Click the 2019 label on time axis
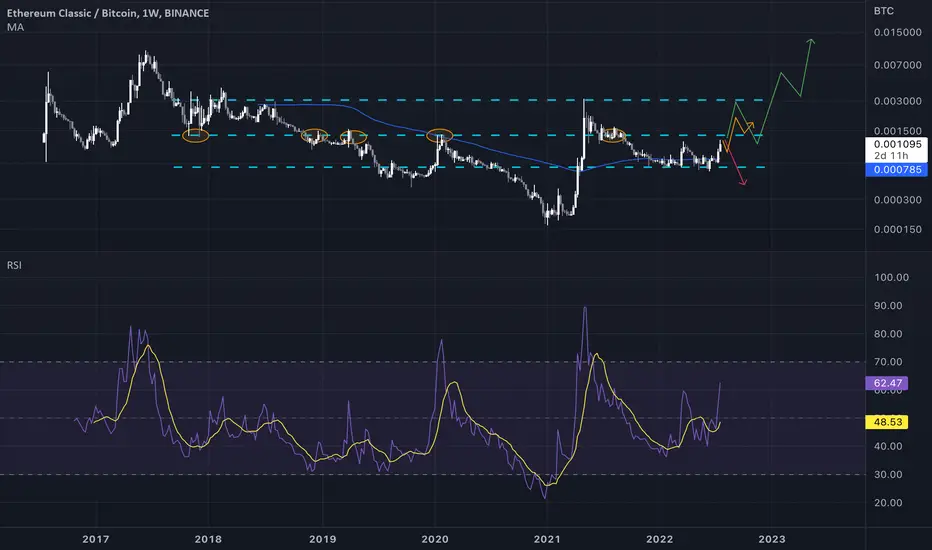 pyautogui.click(x=322, y=539)
